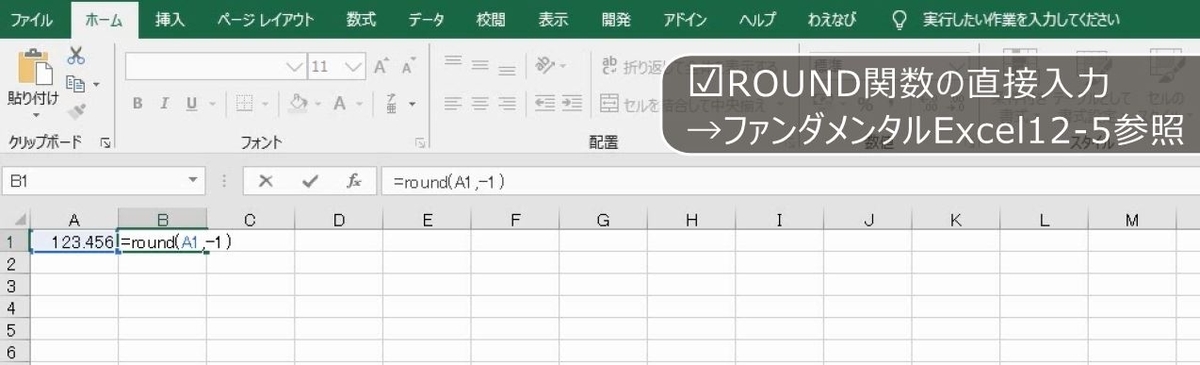Go to the 数式 tab
Screen dimensions: 1200x365
pos(361,20)
